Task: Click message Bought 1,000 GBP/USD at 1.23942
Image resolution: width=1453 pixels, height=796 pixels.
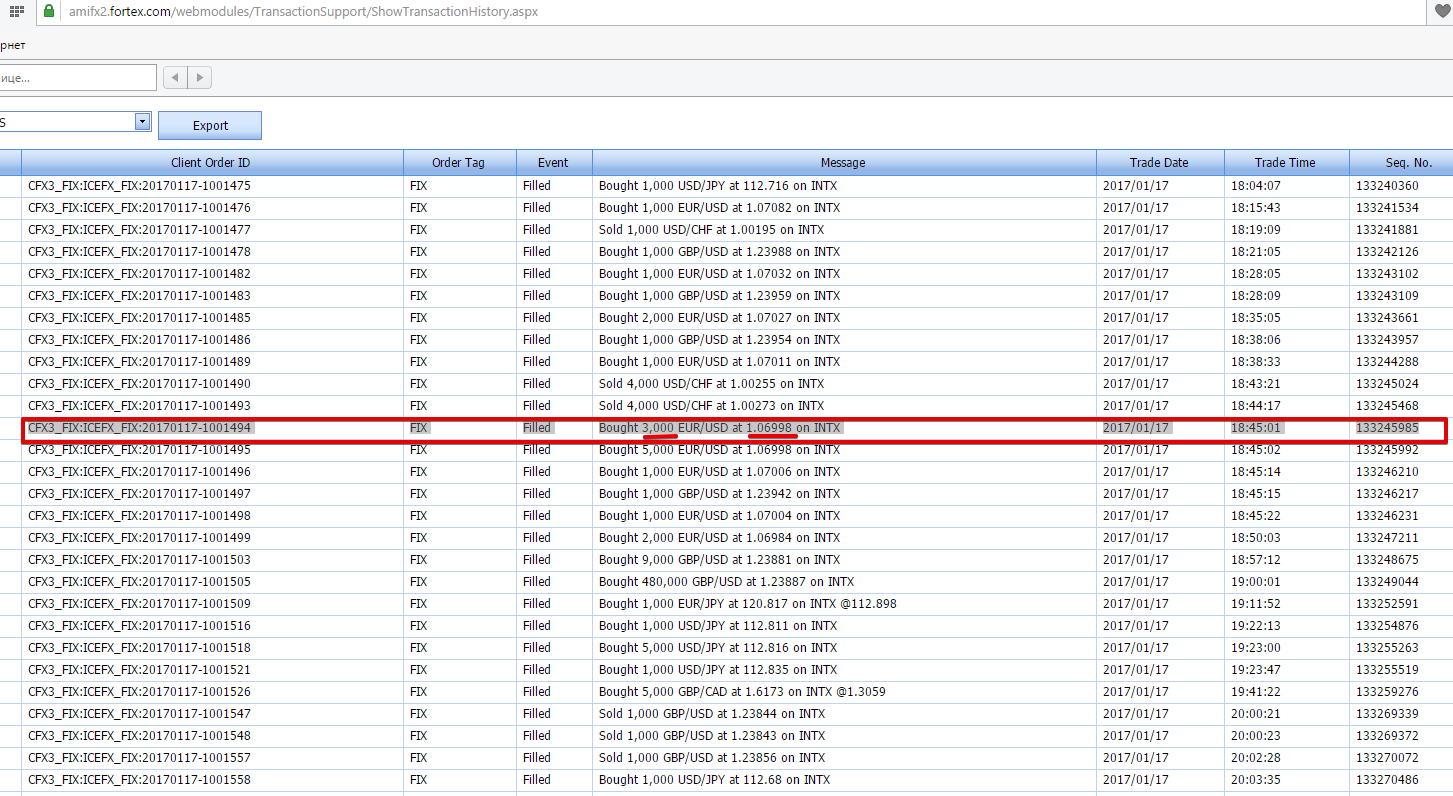Action: click(719, 494)
